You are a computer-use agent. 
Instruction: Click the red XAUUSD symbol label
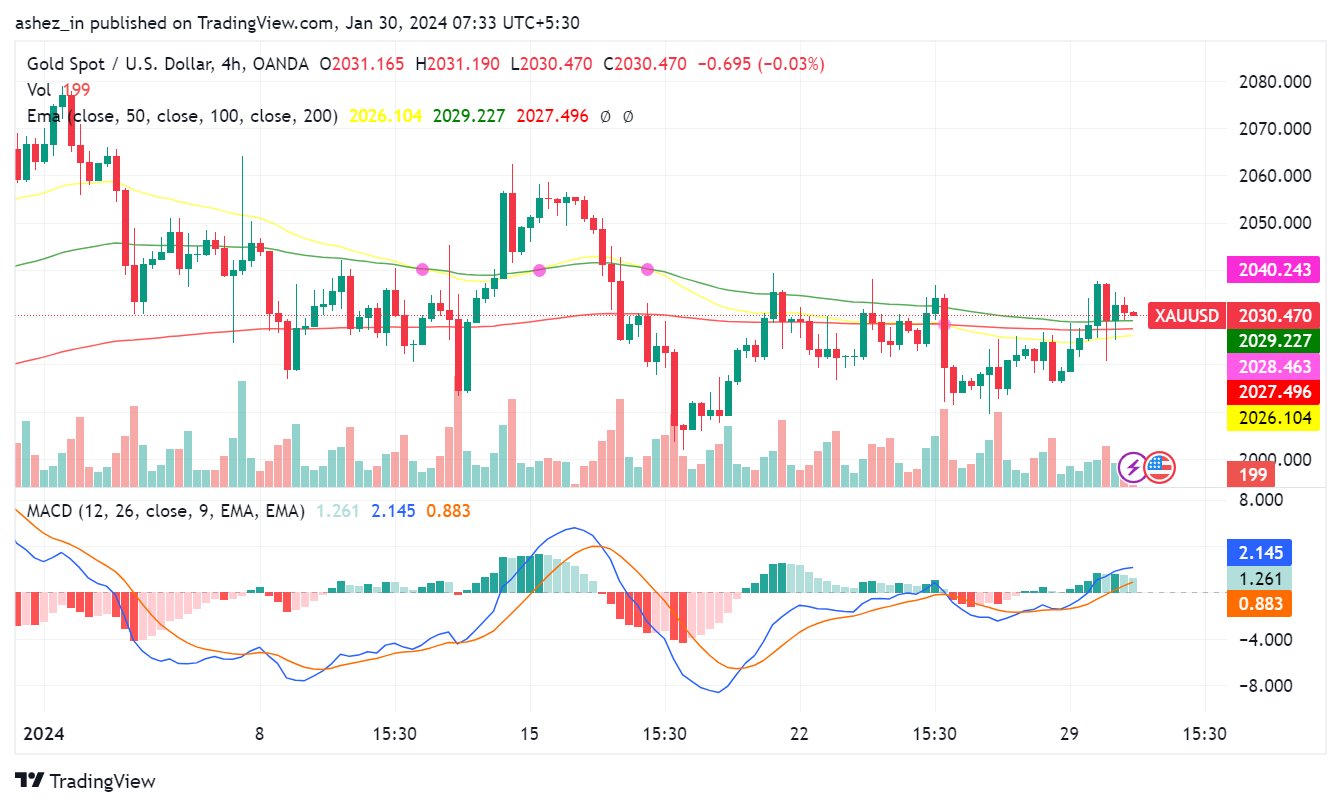click(x=1187, y=317)
